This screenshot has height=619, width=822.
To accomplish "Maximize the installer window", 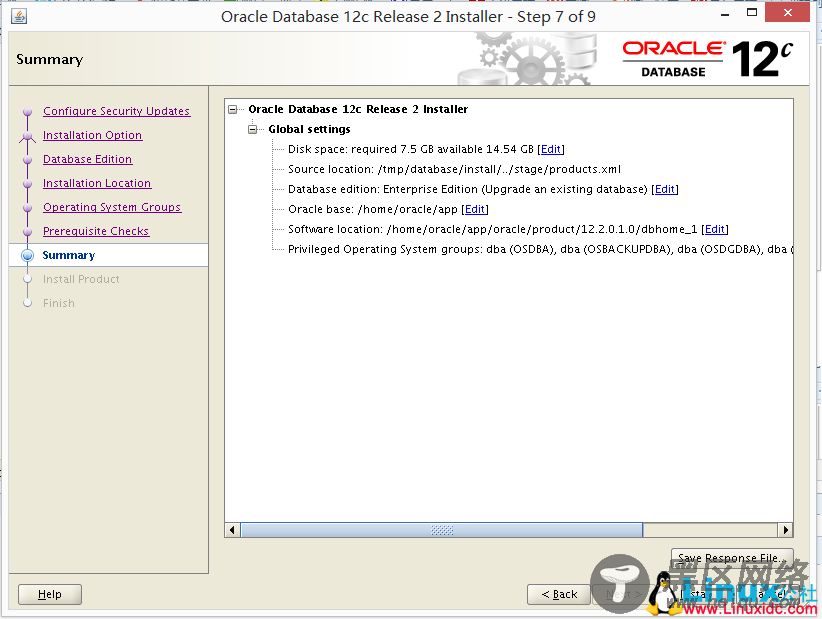I will [x=752, y=13].
